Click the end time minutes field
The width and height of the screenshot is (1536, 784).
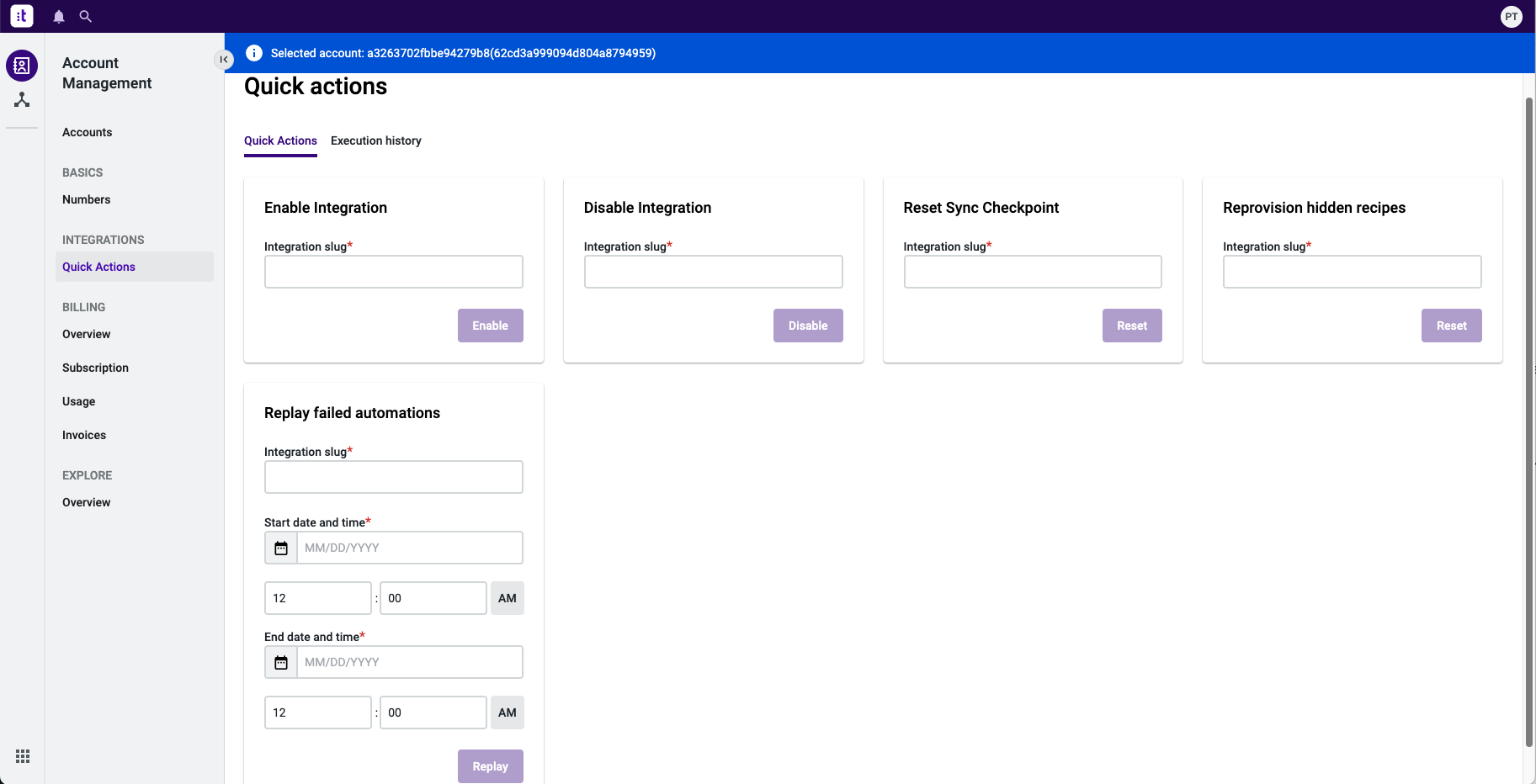tap(433, 712)
